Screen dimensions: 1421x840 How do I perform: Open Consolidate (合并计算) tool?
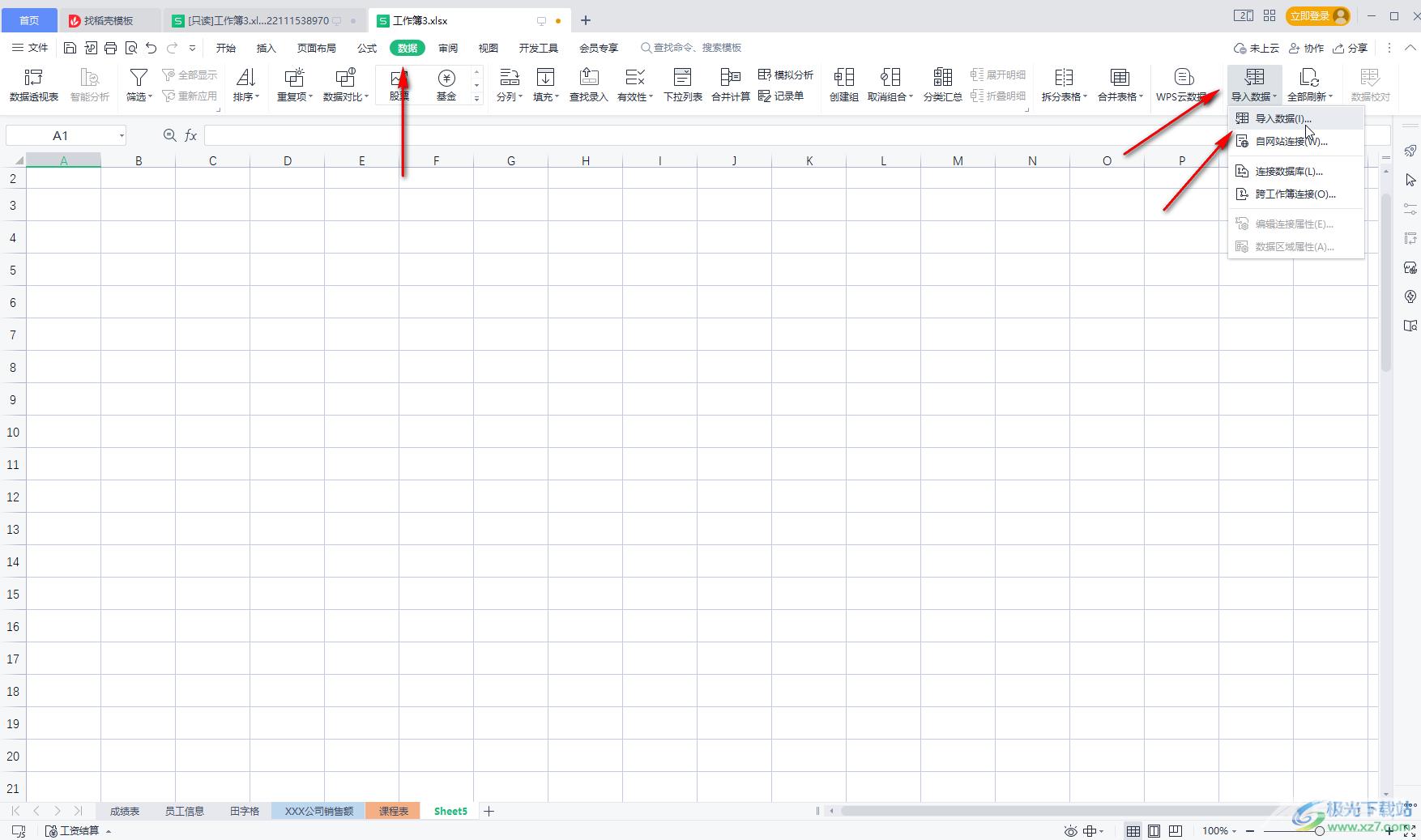[731, 85]
